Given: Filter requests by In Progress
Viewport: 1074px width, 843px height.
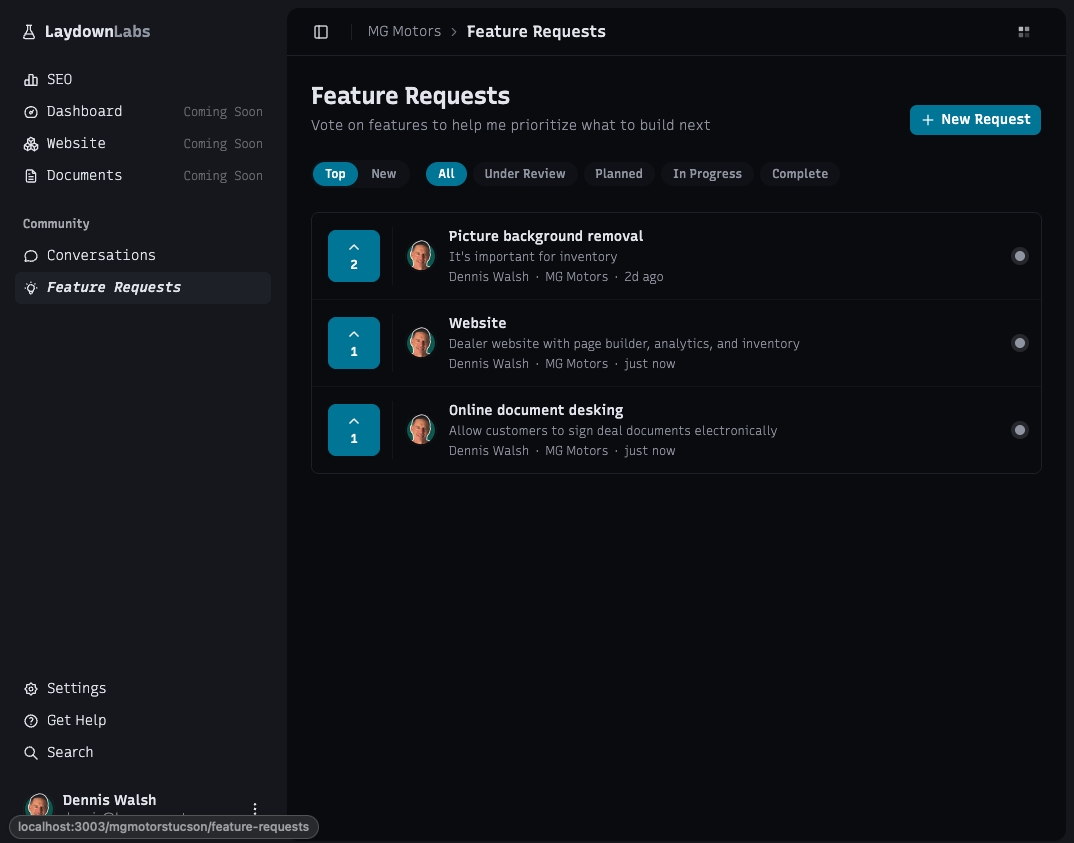Looking at the screenshot, I should (707, 174).
